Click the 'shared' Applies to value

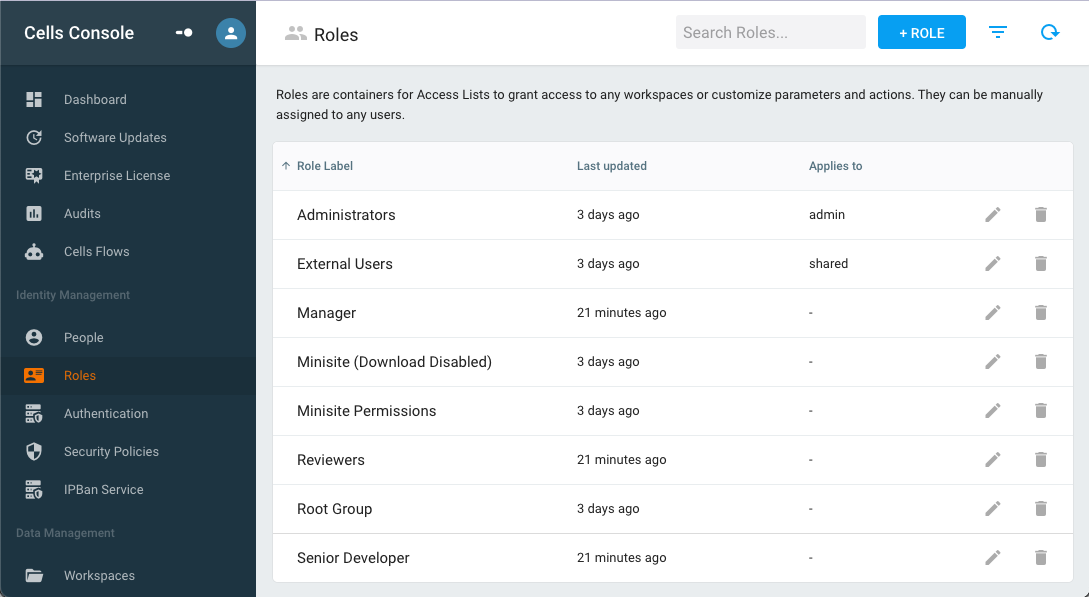click(x=829, y=264)
